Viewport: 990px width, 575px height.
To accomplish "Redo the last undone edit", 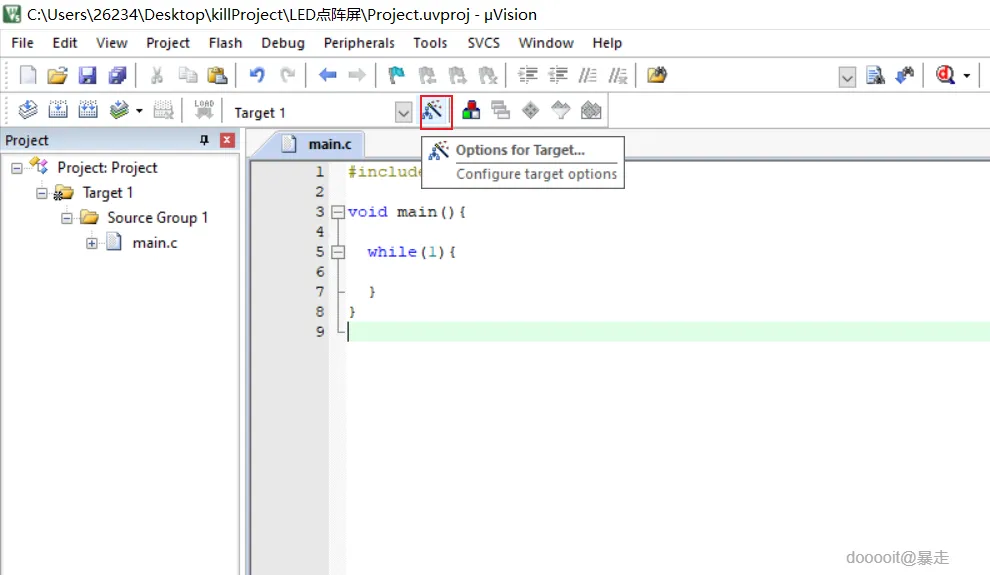I will 288,75.
